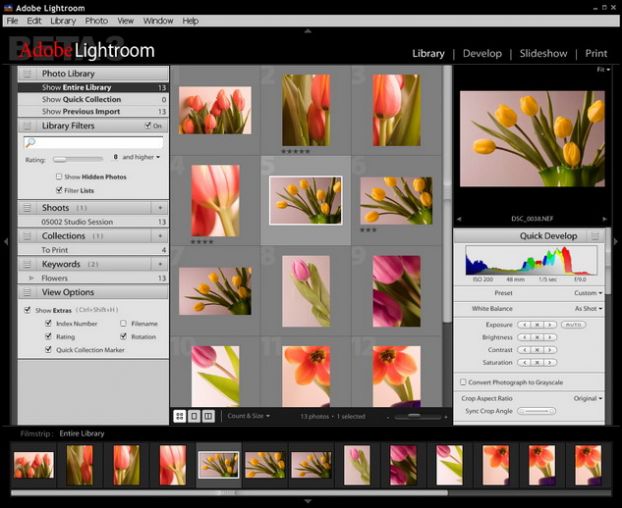
Task: Switch to the Slideshow module
Action: [543, 54]
